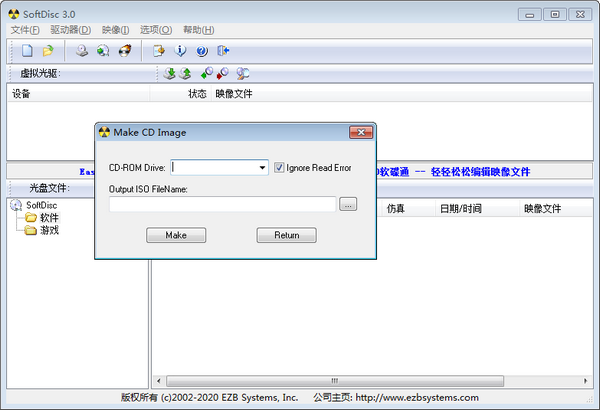Click the scrollbar right arrow

pos(585,381)
